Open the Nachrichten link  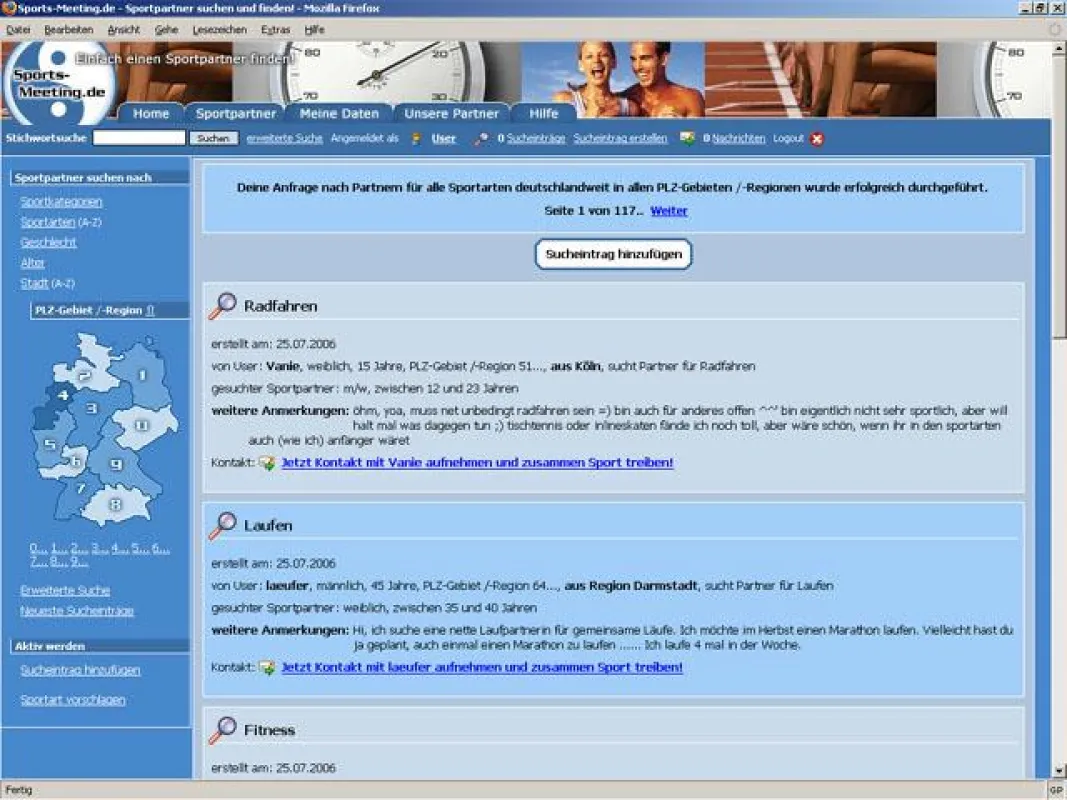point(738,138)
